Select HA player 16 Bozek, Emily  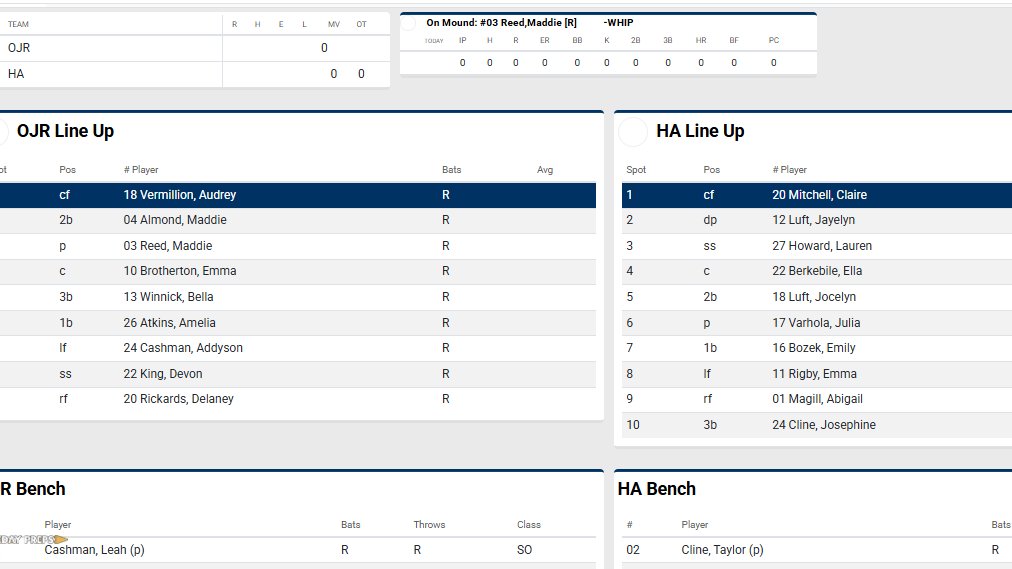[814, 348]
